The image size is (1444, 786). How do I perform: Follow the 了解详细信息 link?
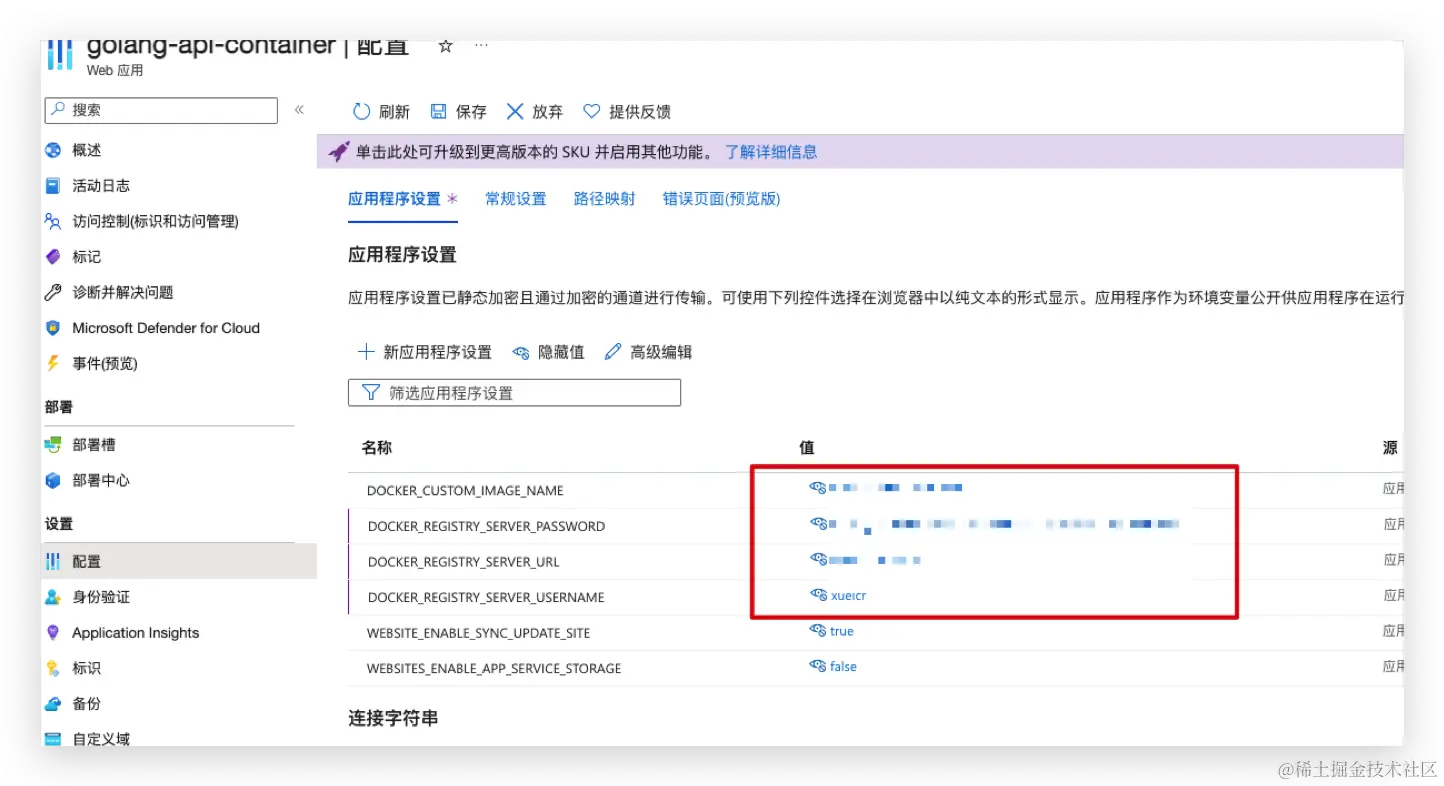point(771,152)
